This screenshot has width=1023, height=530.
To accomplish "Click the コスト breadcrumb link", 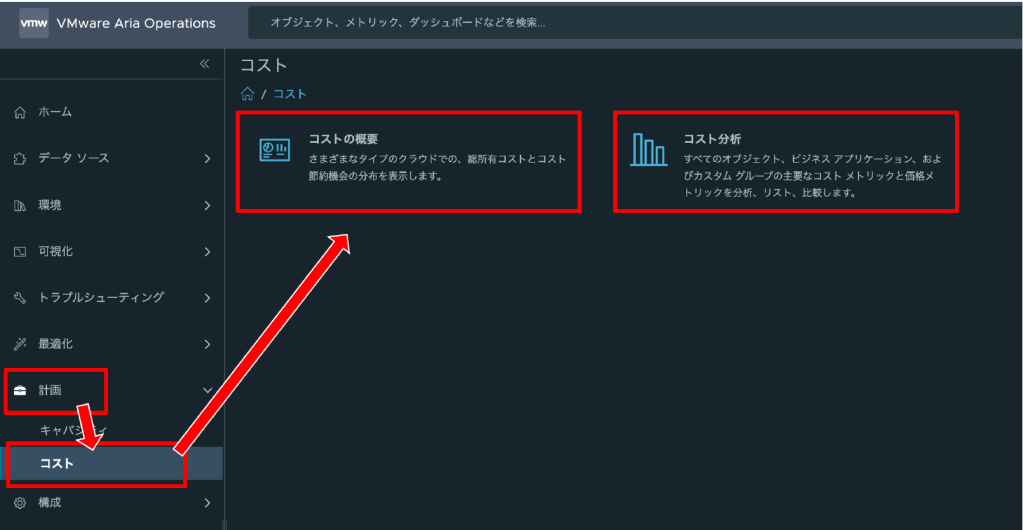I will click(x=290, y=94).
